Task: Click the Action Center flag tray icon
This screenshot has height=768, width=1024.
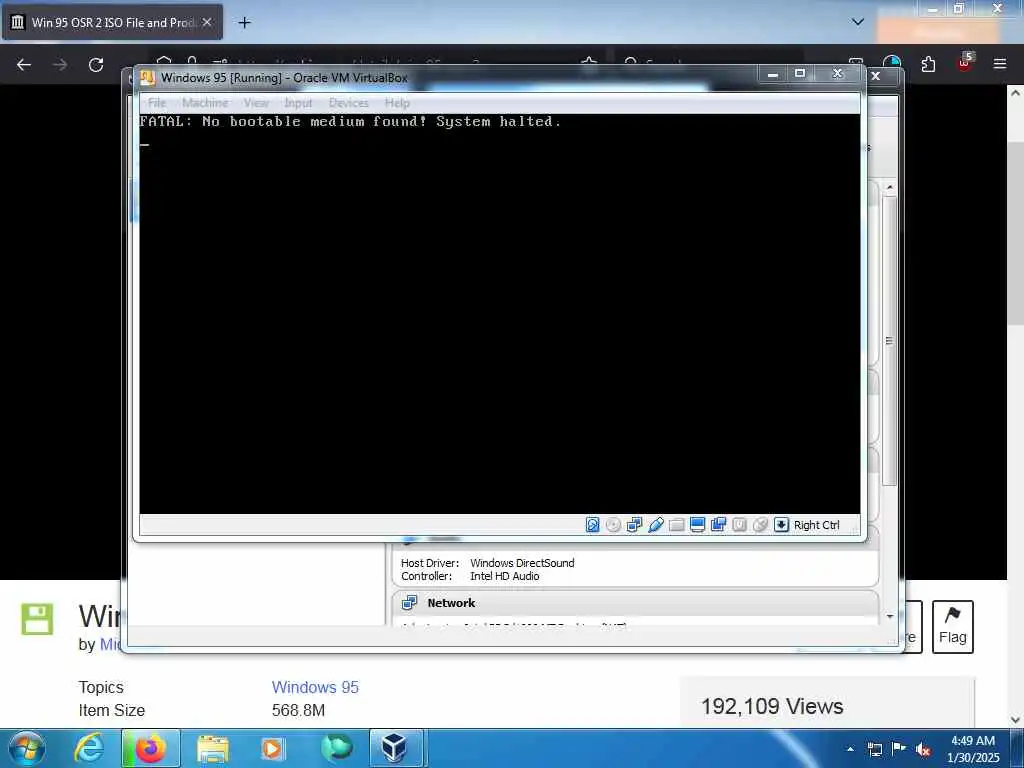Action: [x=899, y=748]
